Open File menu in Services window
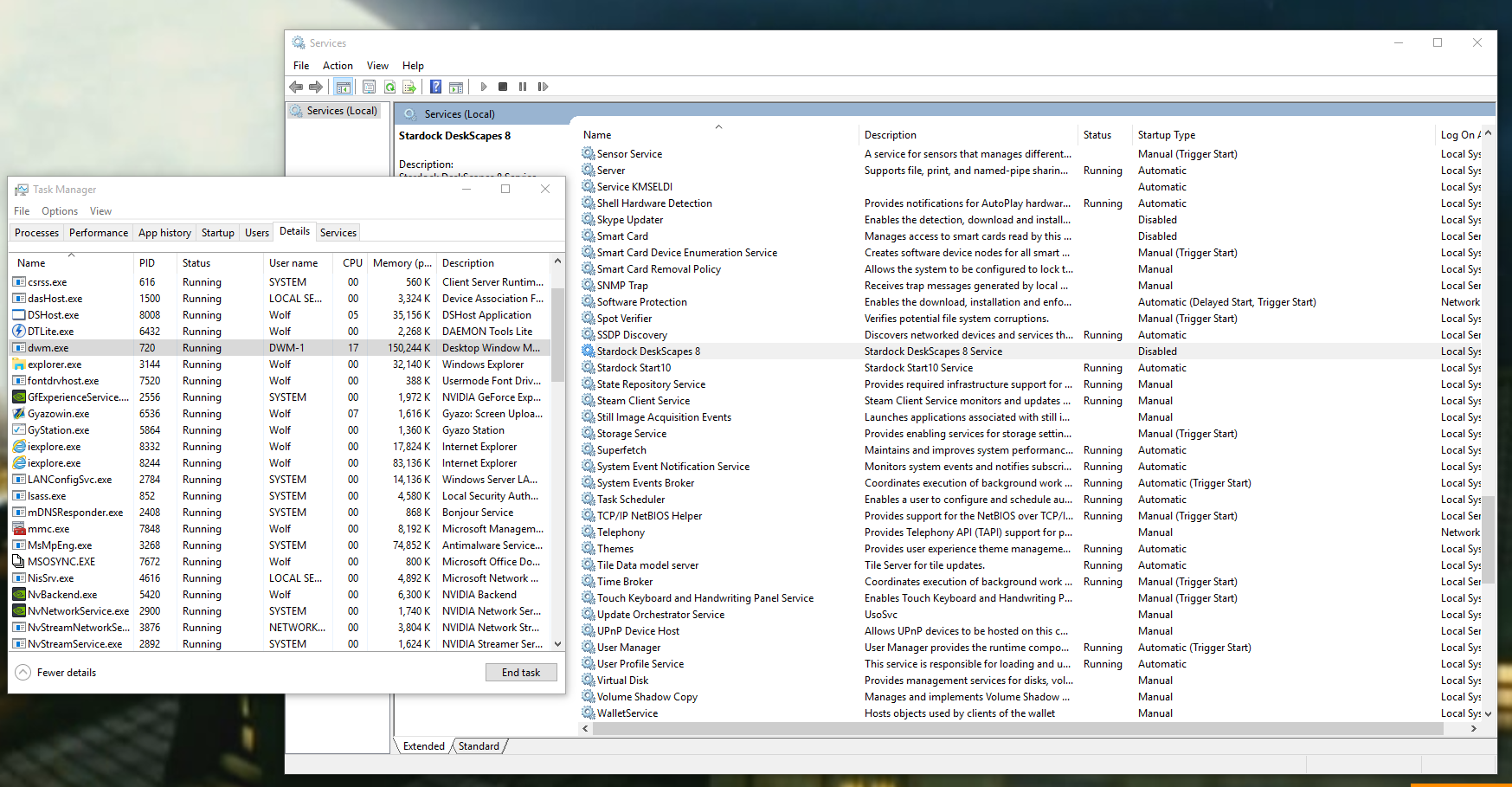This screenshot has height=787, width=1512. (x=301, y=66)
